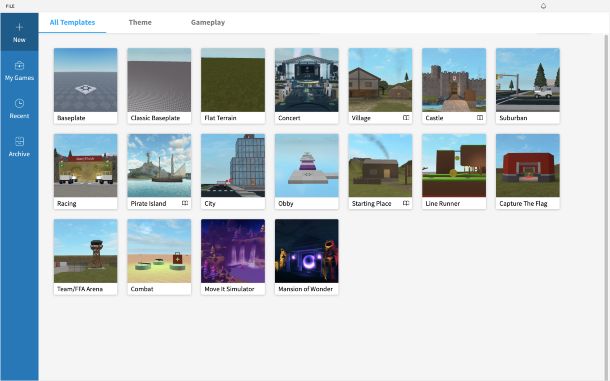
Task: Open the Archive box icon
Action: coord(19,141)
